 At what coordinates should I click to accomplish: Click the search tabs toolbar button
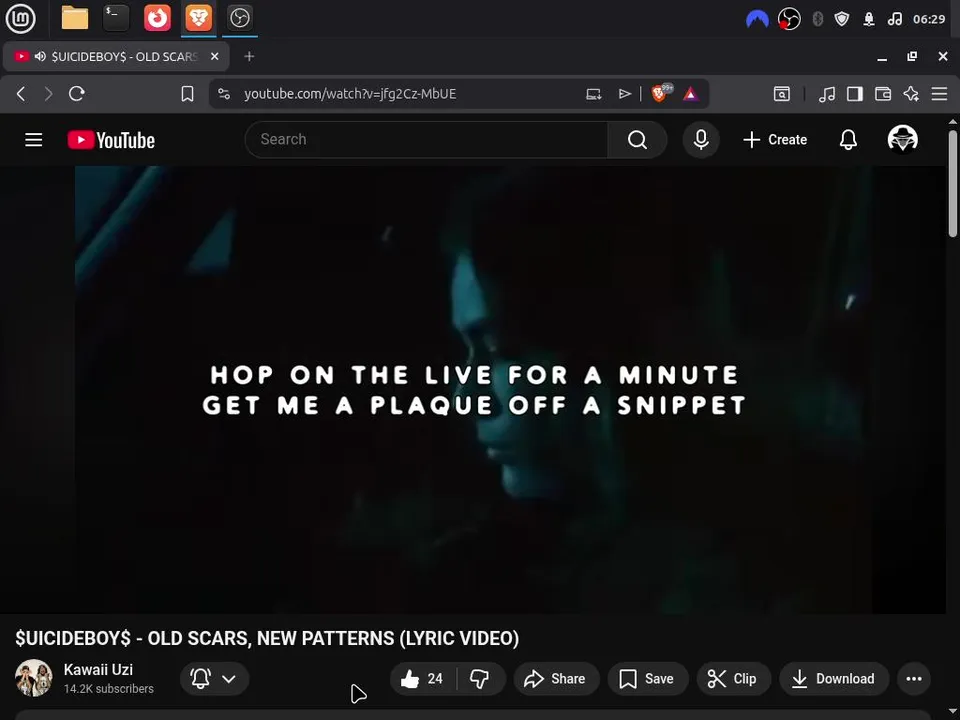click(782, 94)
